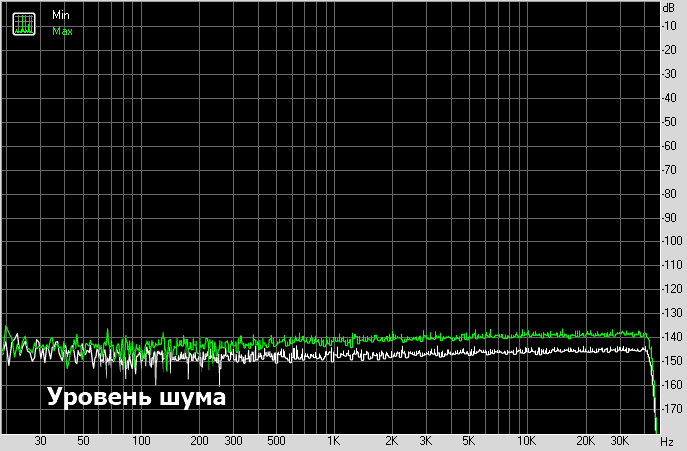Click the 200 Hz frequency label
The height and width of the screenshot is (451, 687).
(x=200, y=441)
